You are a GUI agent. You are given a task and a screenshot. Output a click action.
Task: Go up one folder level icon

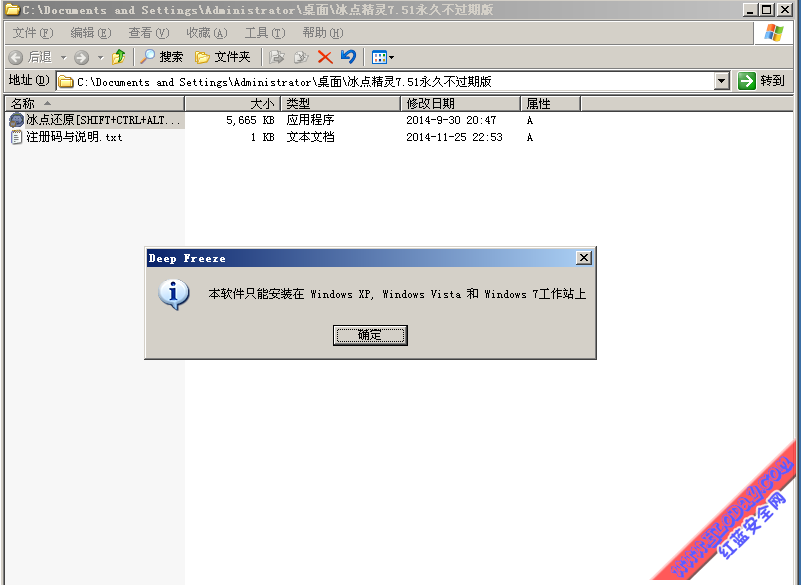[x=119, y=57]
